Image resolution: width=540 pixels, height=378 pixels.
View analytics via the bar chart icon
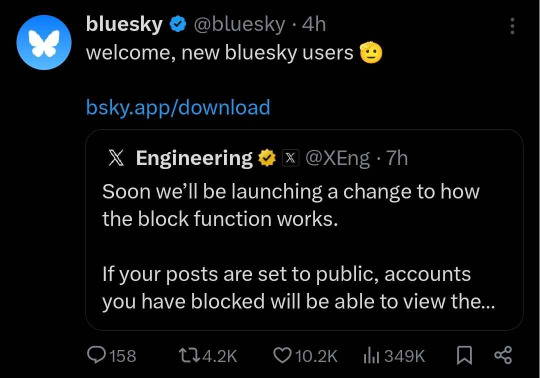pos(371,356)
